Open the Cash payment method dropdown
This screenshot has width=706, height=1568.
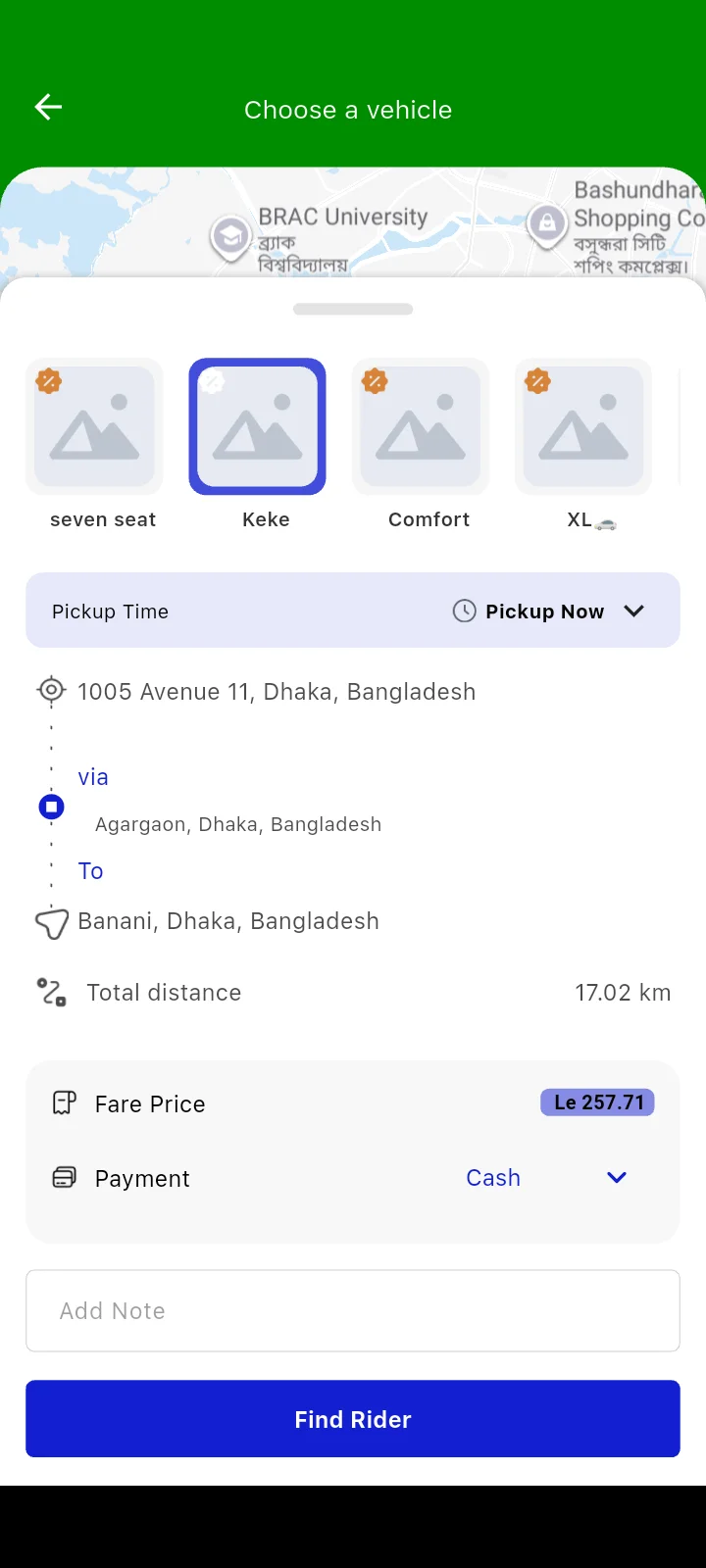point(616,1178)
